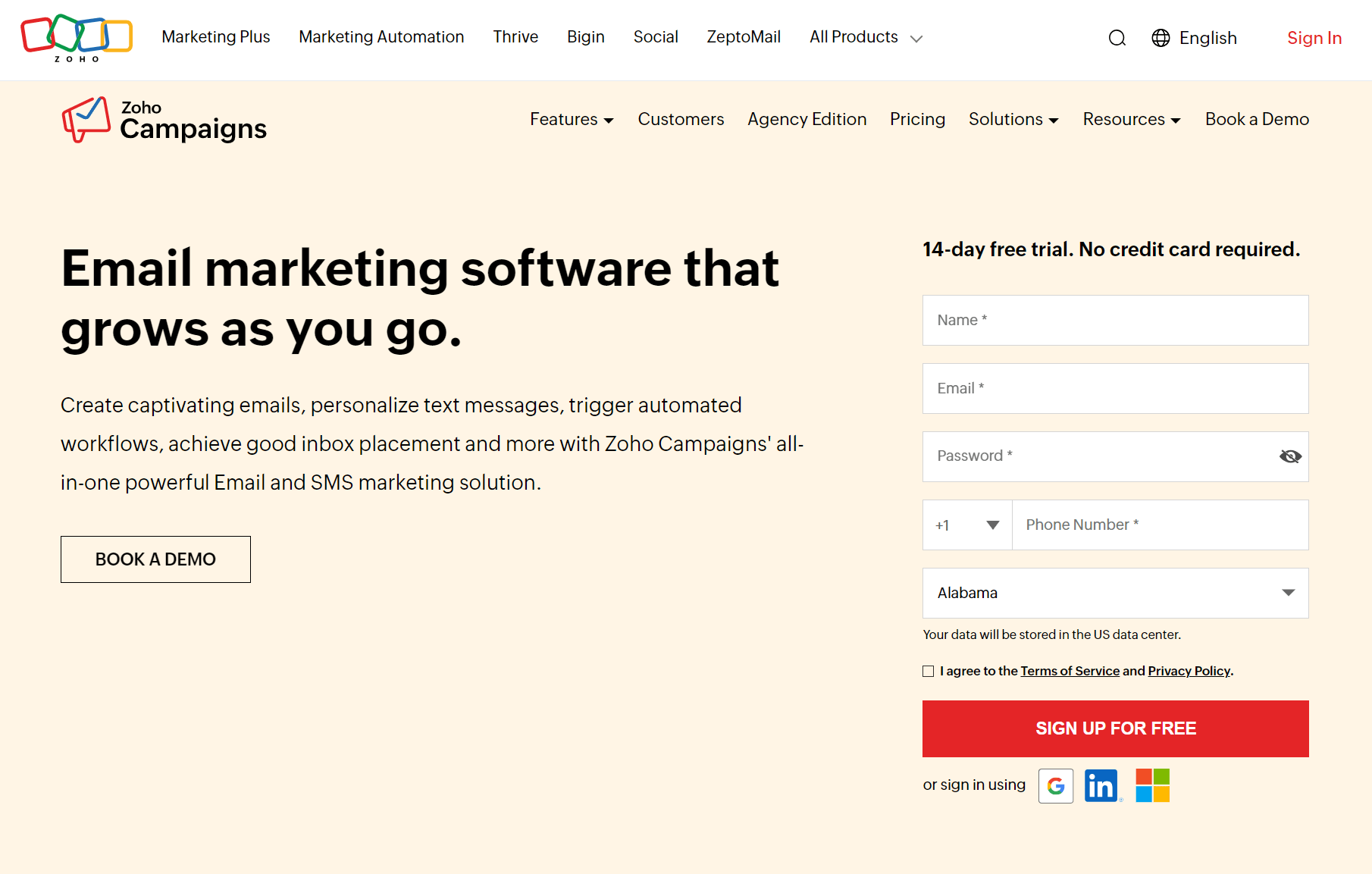The height and width of the screenshot is (874, 1372).
Task: Sign in using Microsoft
Action: click(x=1152, y=785)
